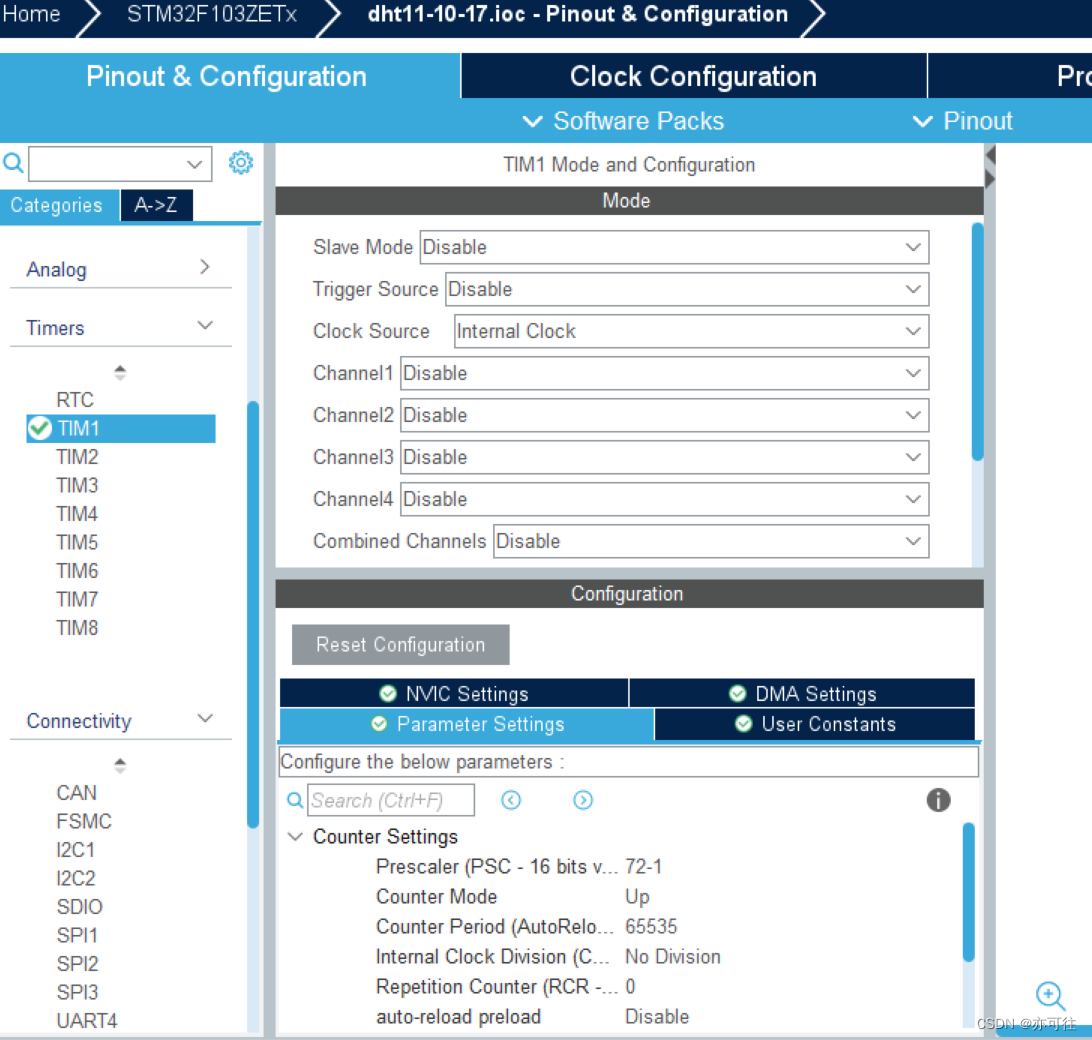Select TIM4 in the Timers list
The image size is (1092, 1040).
(x=77, y=514)
